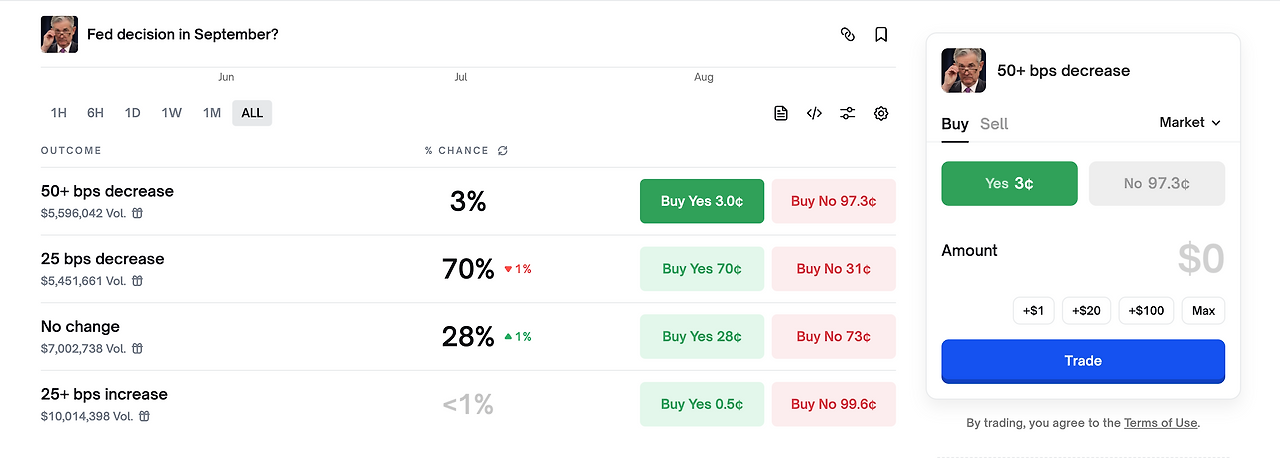Click gift icon beside 50+ bps decrease volume
This screenshot has width=1280, height=458.
pos(138,213)
